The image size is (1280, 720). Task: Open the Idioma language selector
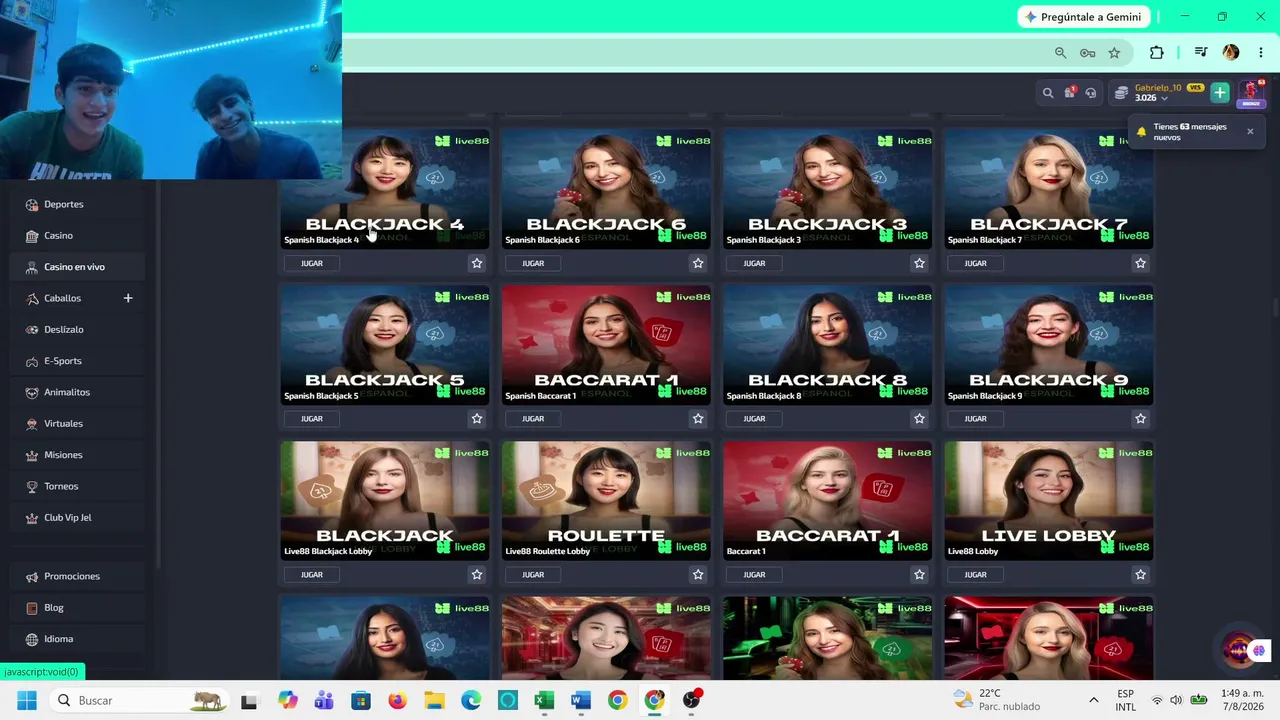[75, 639]
